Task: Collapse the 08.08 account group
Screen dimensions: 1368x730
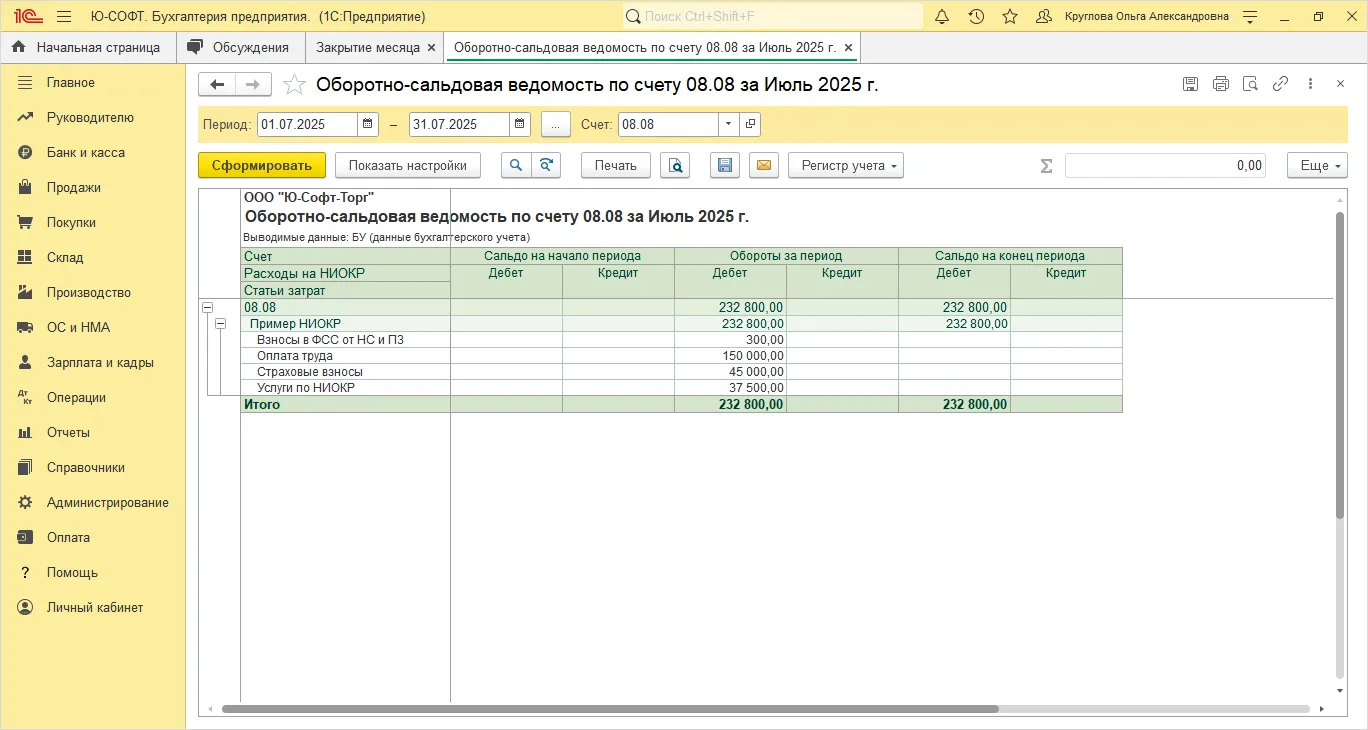Action: (x=208, y=307)
